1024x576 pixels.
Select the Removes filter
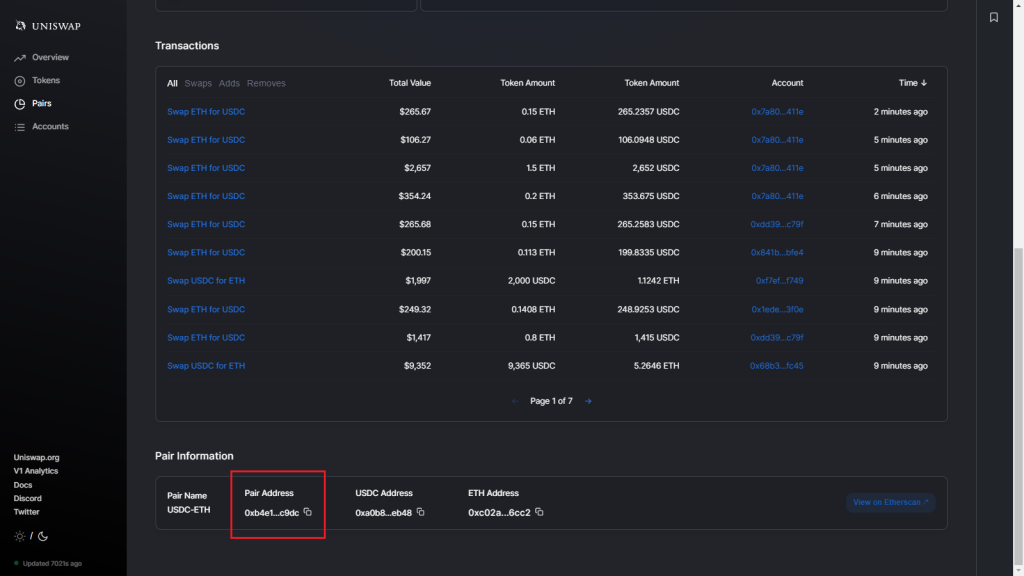[x=265, y=83]
